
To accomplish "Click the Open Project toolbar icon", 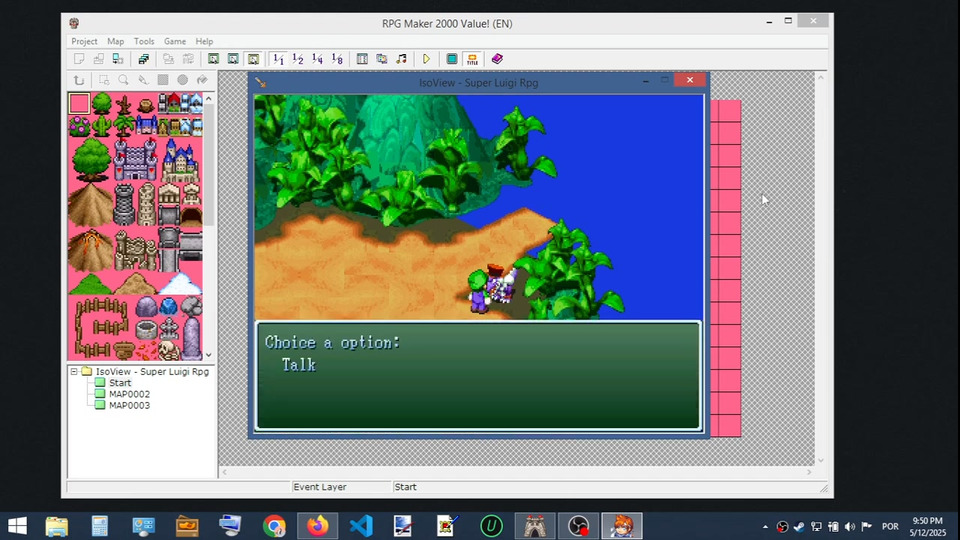I will pyautogui.click(x=99, y=59).
